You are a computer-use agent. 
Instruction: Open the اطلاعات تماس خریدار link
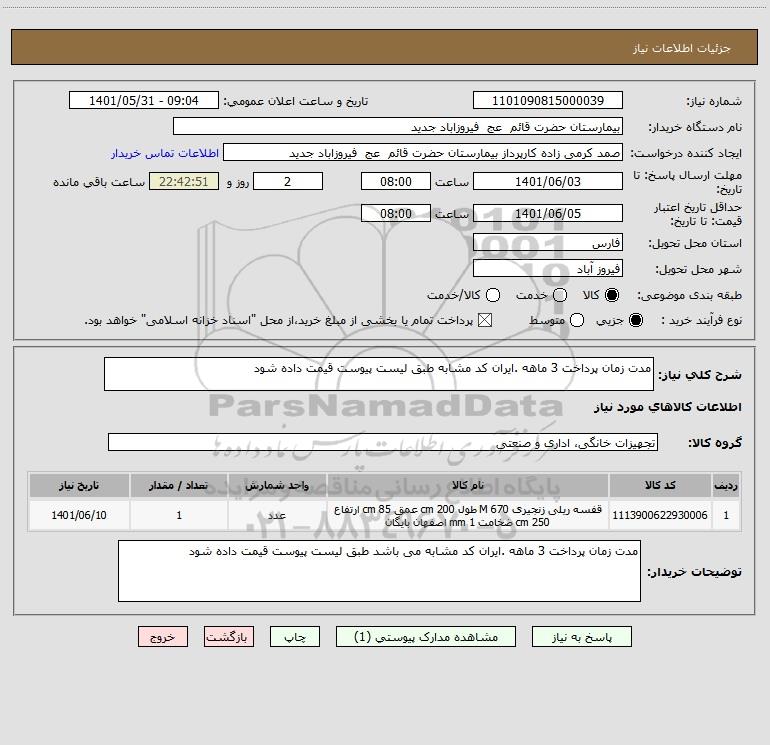click(165, 153)
